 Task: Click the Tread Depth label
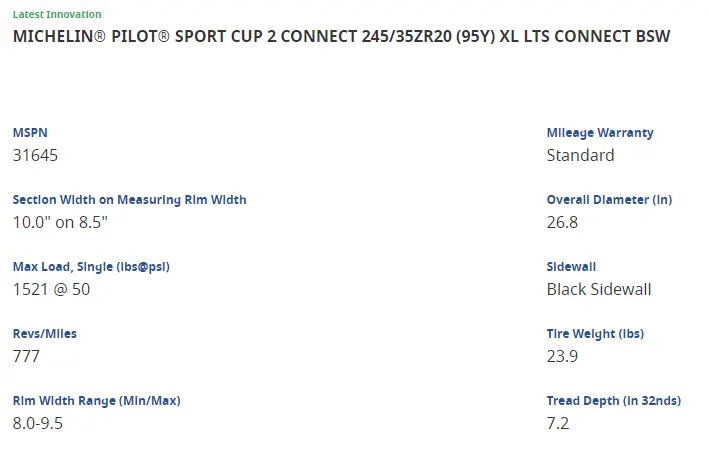coord(613,401)
